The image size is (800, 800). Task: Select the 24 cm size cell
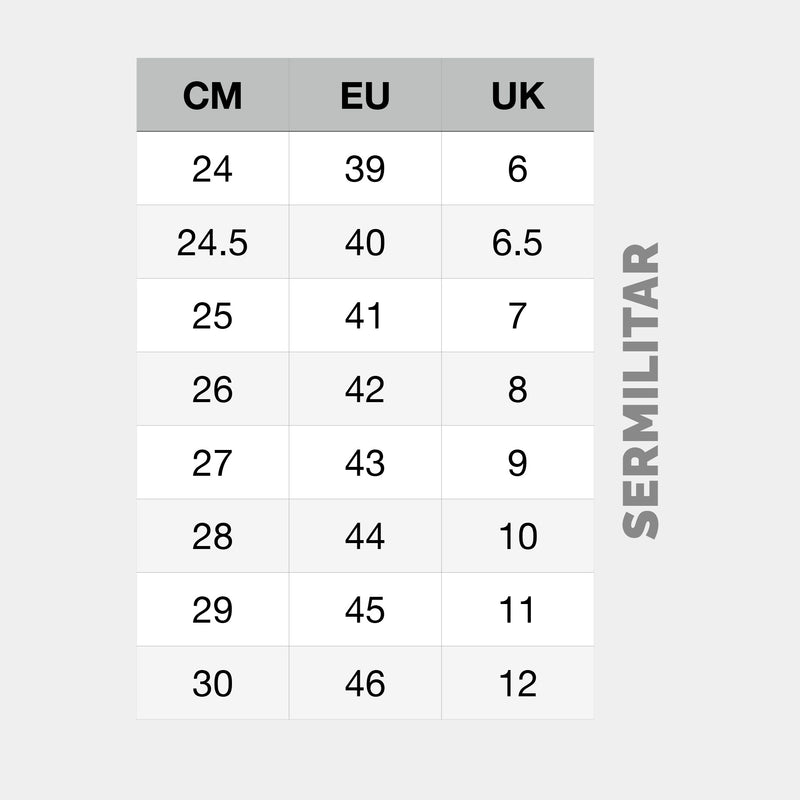pyautogui.click(x=212, y=169)
